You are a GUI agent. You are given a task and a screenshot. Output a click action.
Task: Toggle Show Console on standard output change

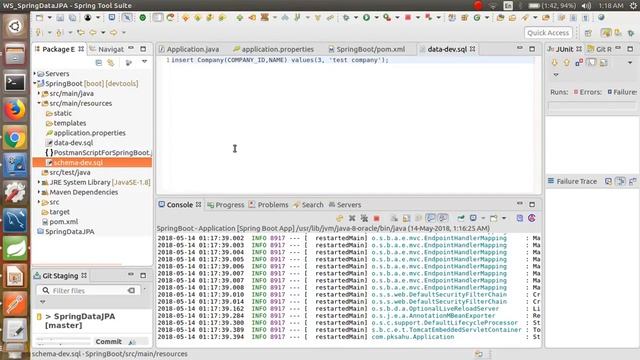[430, 218]
